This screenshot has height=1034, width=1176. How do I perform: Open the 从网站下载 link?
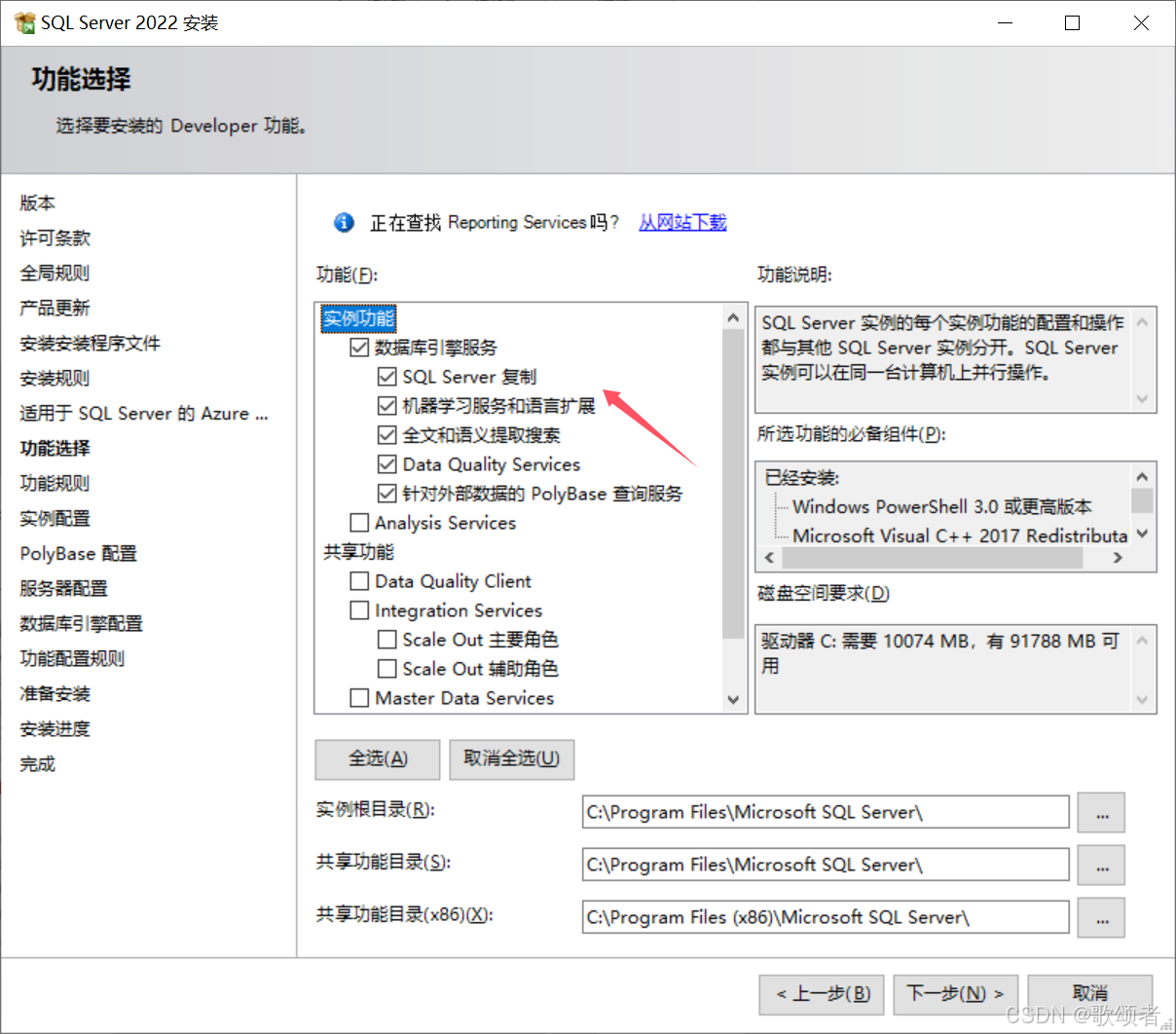click(682, 223)
